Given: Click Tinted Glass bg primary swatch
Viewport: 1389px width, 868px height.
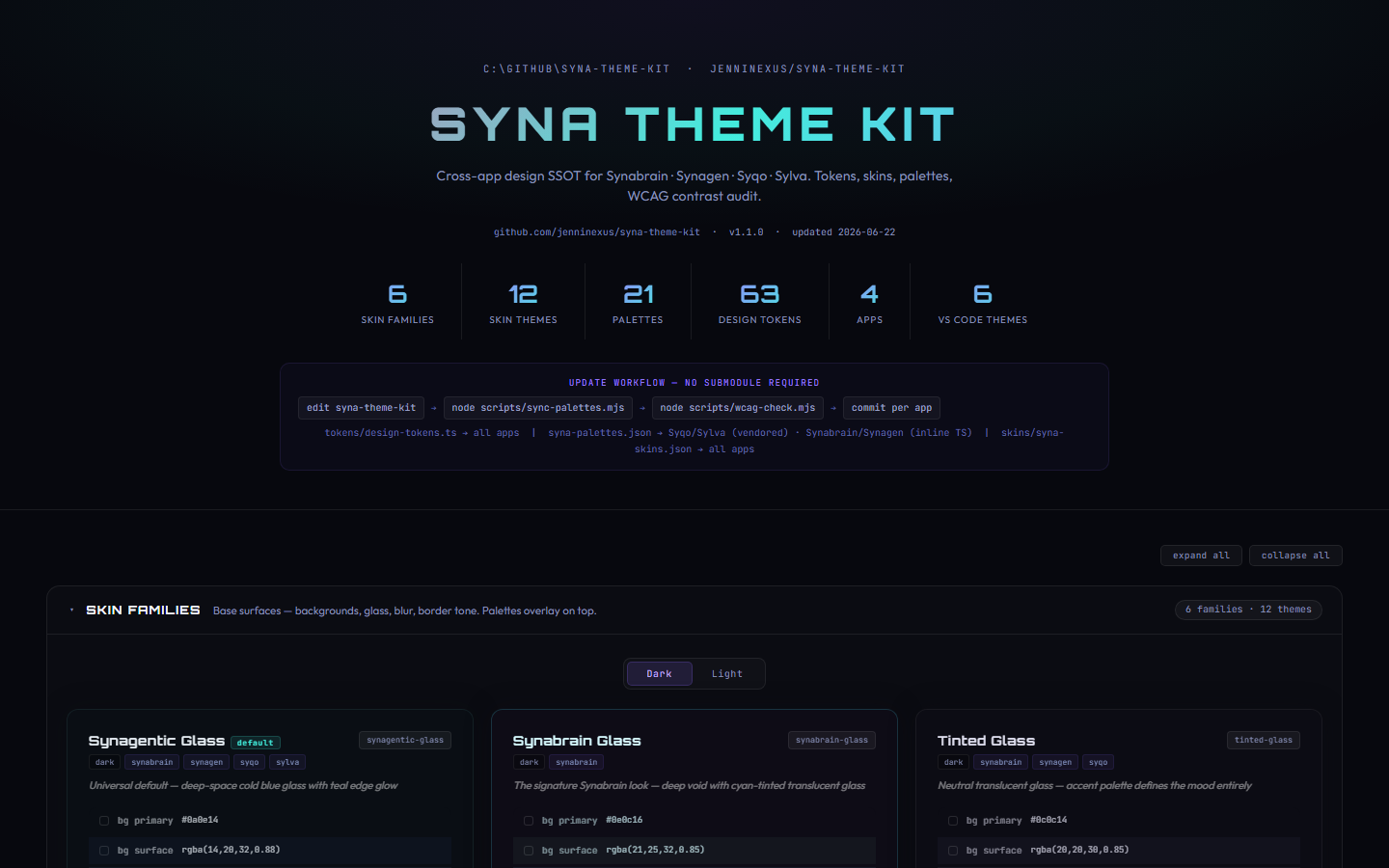Looking at the screenshot, I should (953, 821).
